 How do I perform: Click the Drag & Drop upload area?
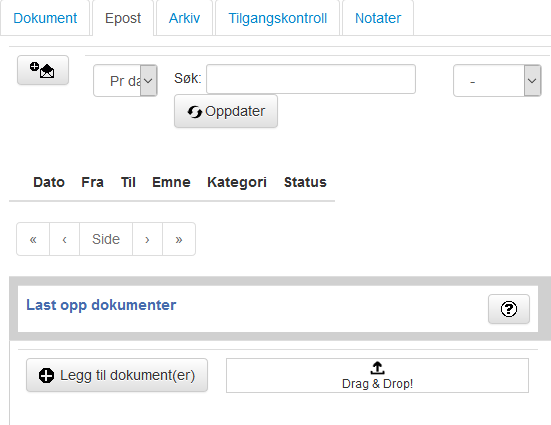point(377,375)
